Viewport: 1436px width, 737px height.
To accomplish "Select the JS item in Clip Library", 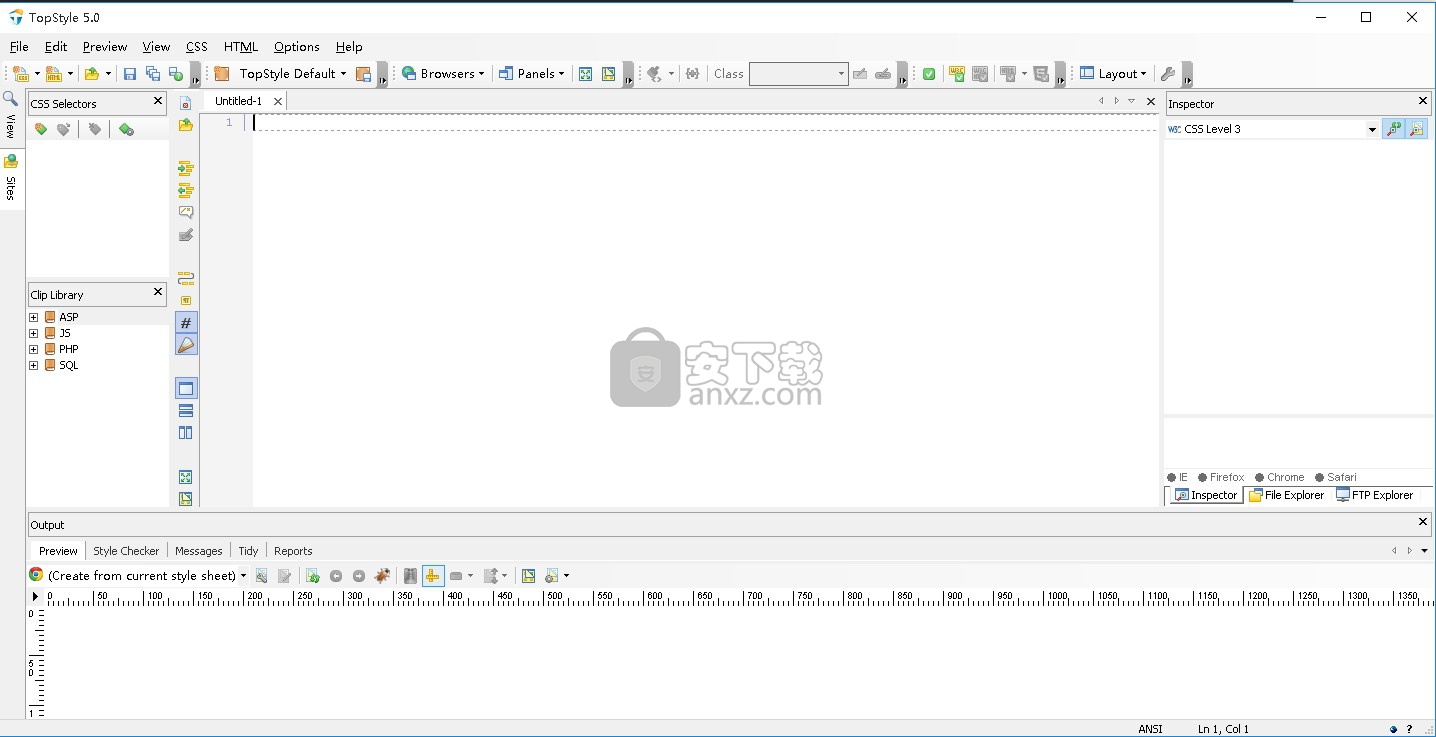I will pos(64,333).
